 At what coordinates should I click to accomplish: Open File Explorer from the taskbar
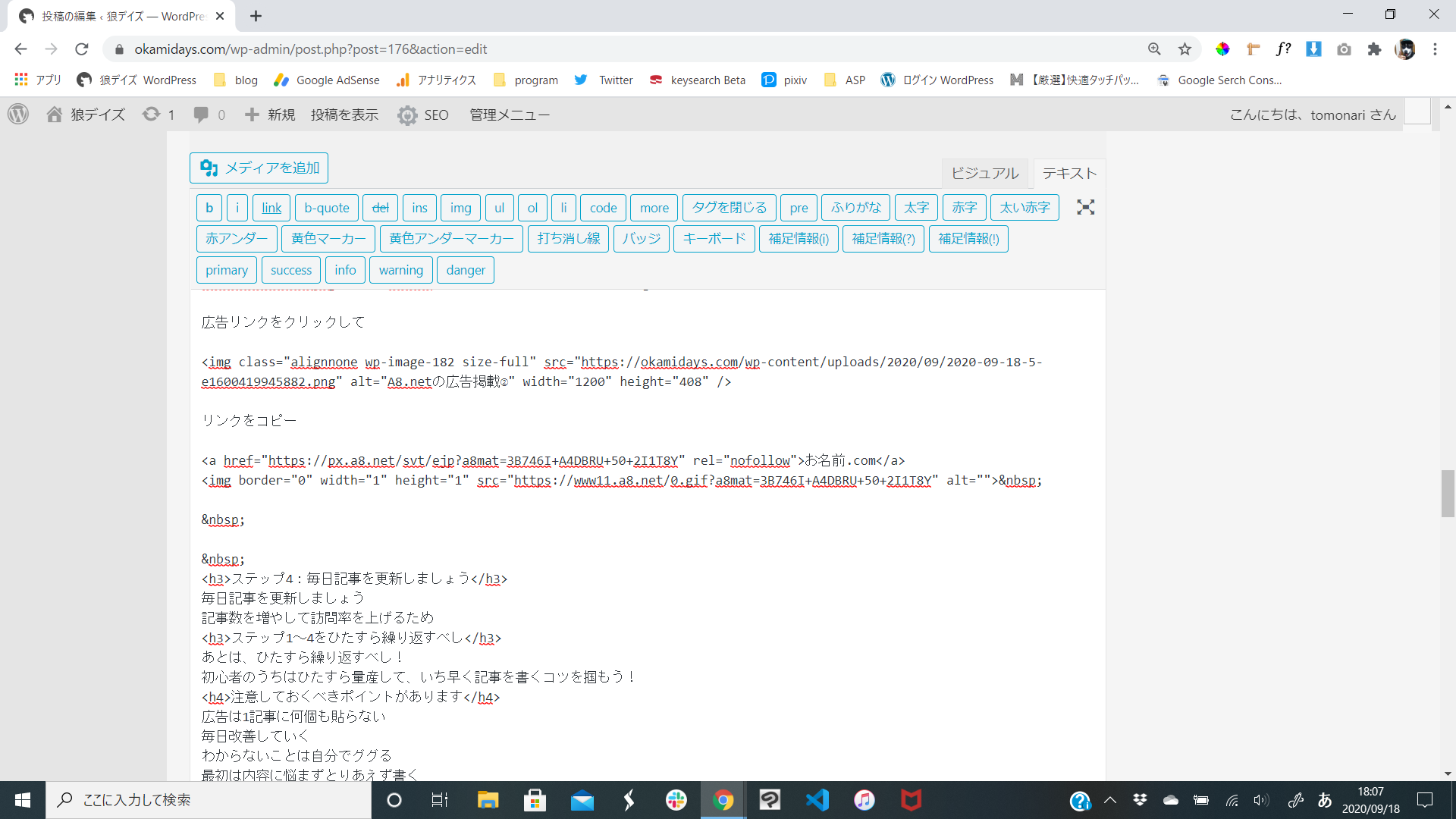coord(488,800)
